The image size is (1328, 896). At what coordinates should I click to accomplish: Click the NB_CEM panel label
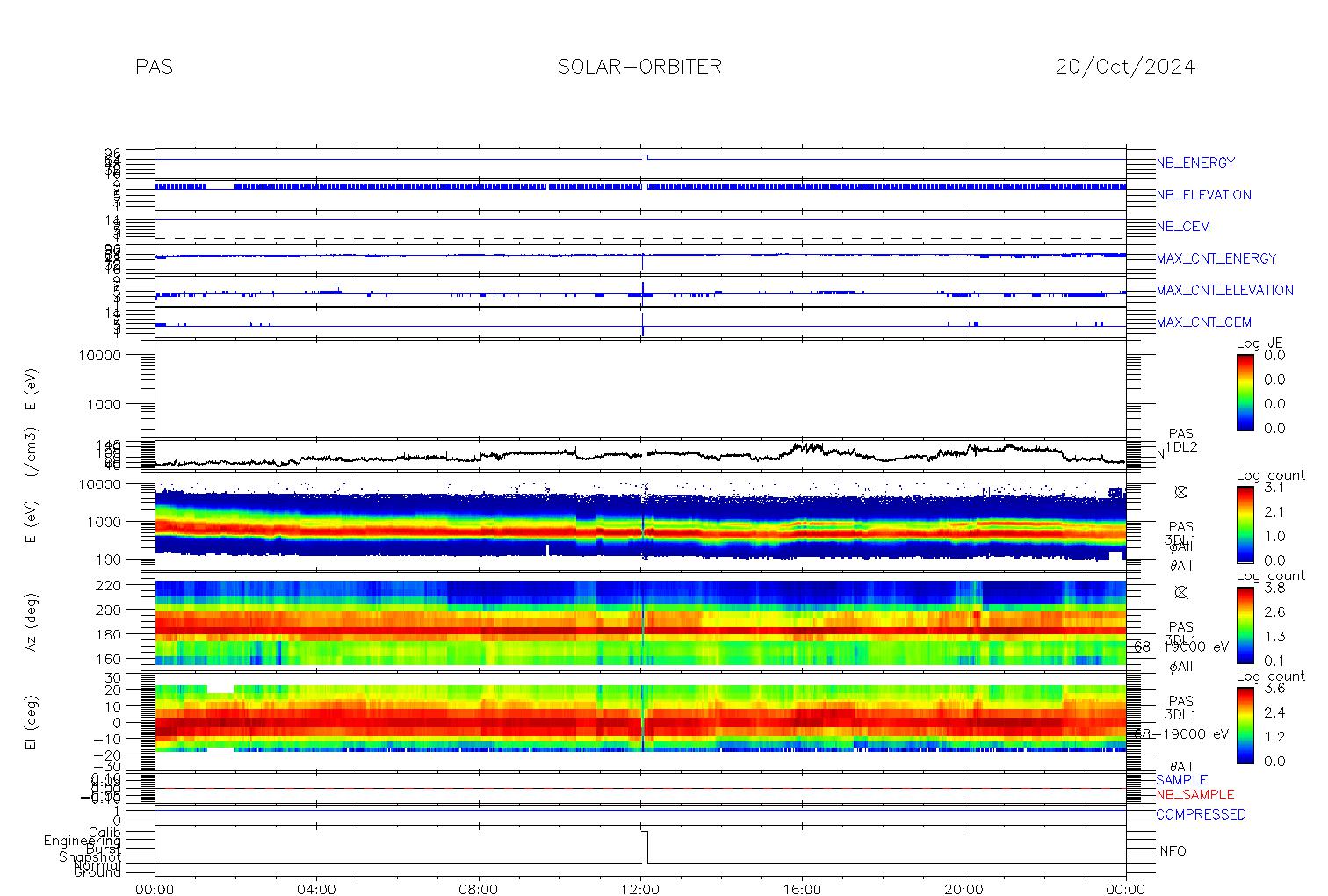click(1183, 227)
